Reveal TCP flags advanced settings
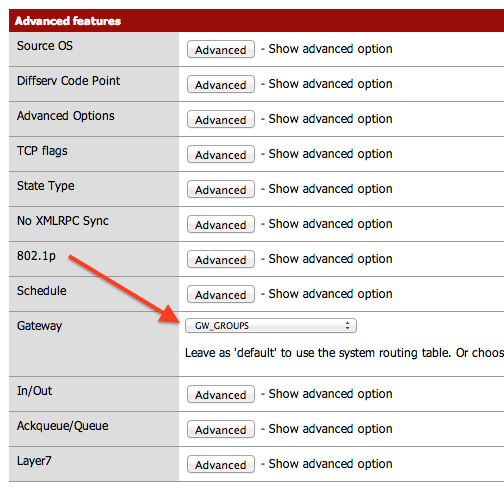Image resolution: width=504 pixels, height=504 pixels. click(x=221, y=154)
